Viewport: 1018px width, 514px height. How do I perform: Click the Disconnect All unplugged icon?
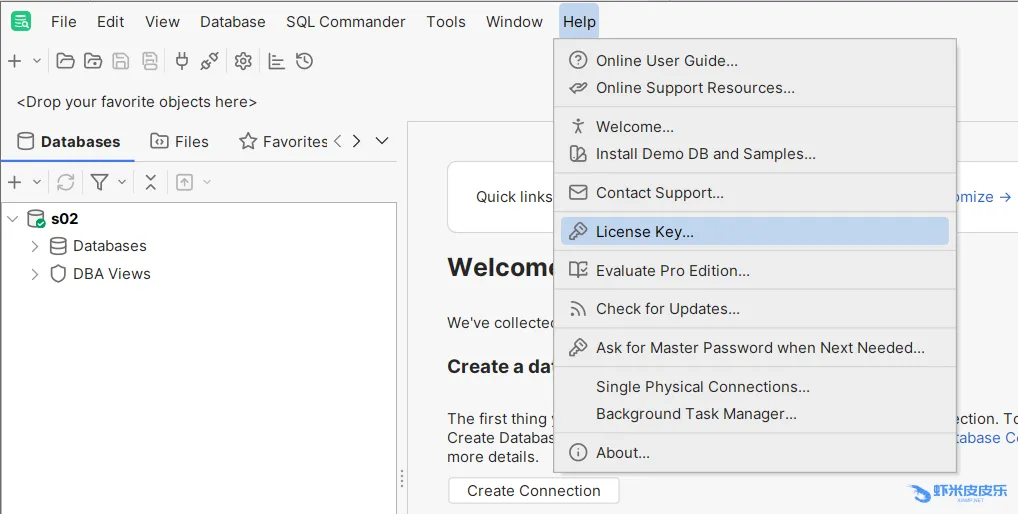pyautogui.click(x=209, y=61)
